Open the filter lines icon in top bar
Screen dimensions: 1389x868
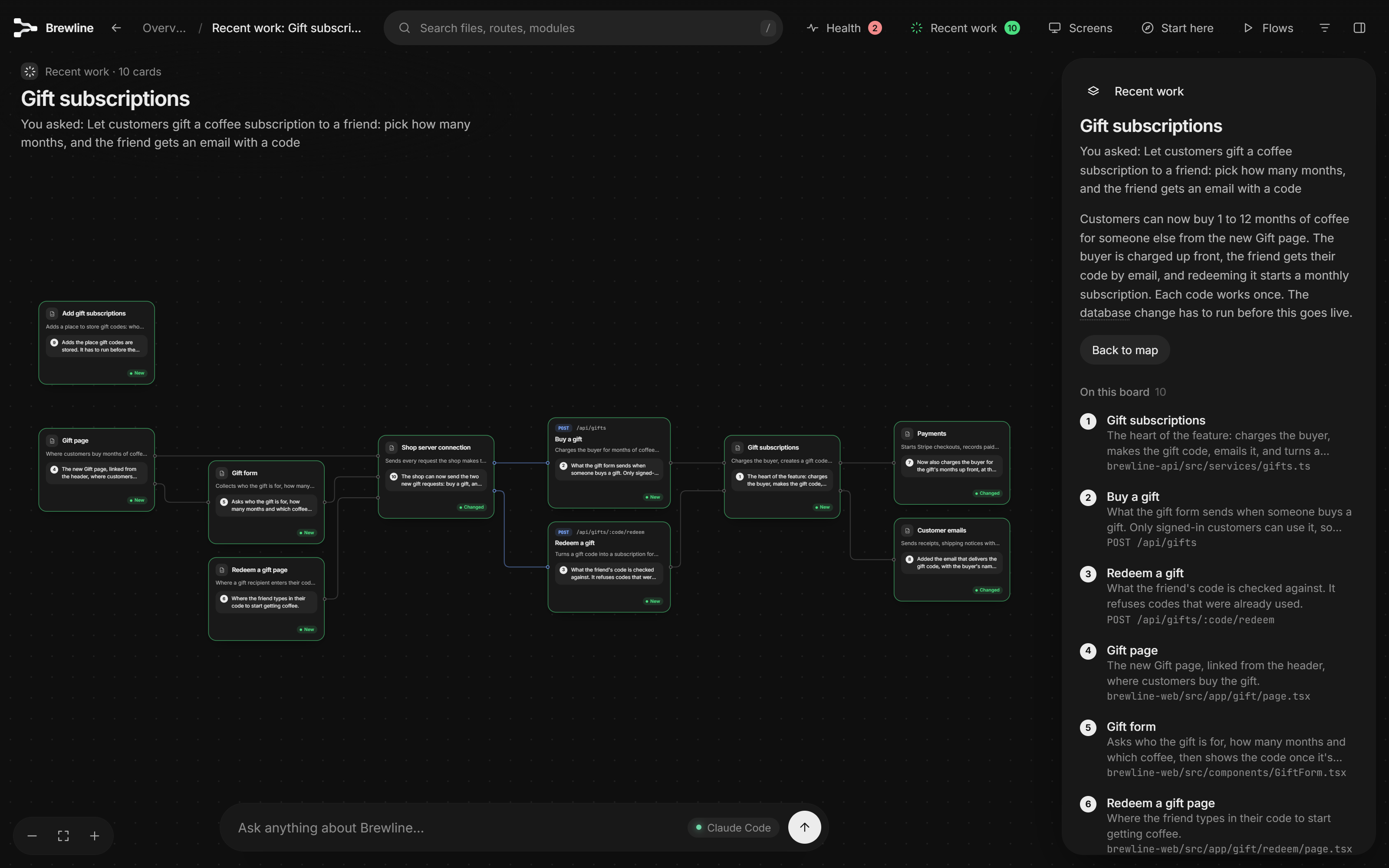pyautogui.click(x=1325, y=27)
